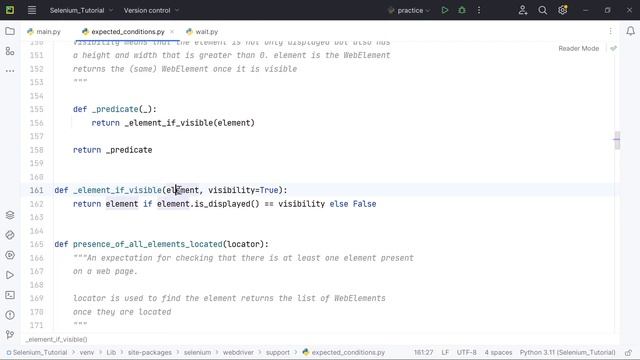Image resolution: width=640 pixels, height=360 pixels.
Task: Open Go to Line via 161:27 indicator
Action: (x=423, y=352)
